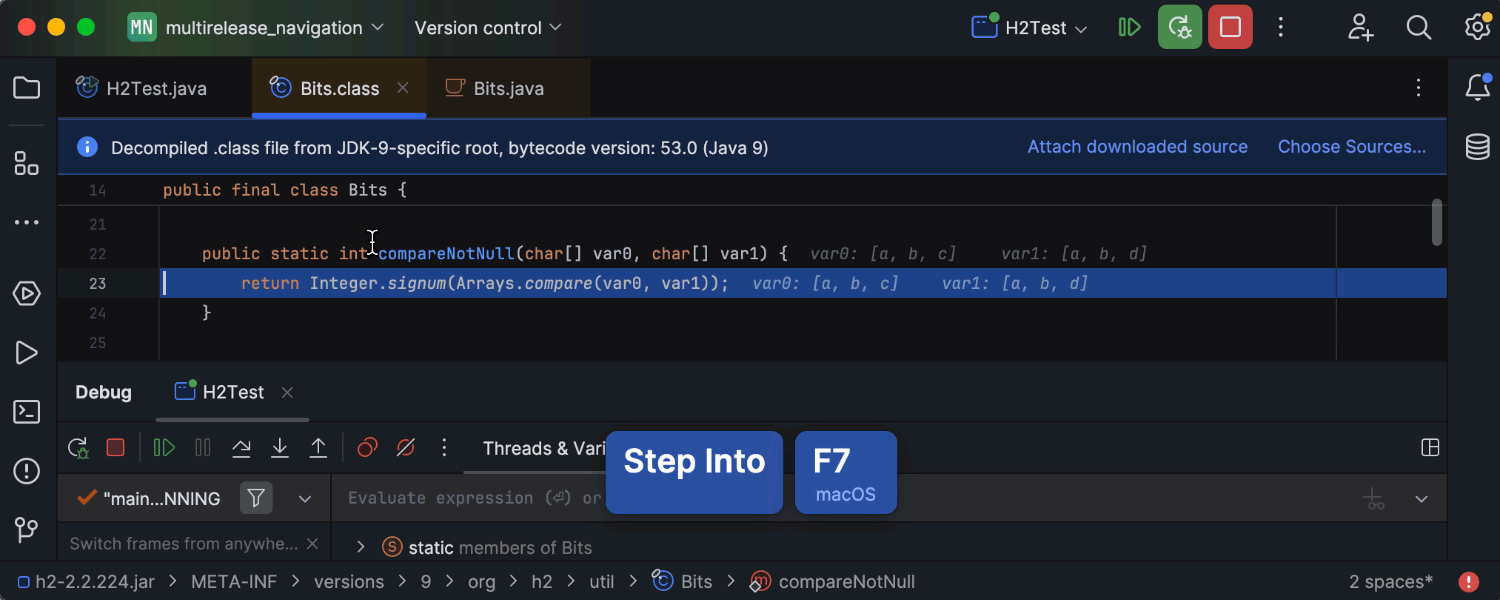The image size is (1500, 600).
Task: Add a new watch from the evaluate bar
Action: 1374,498
